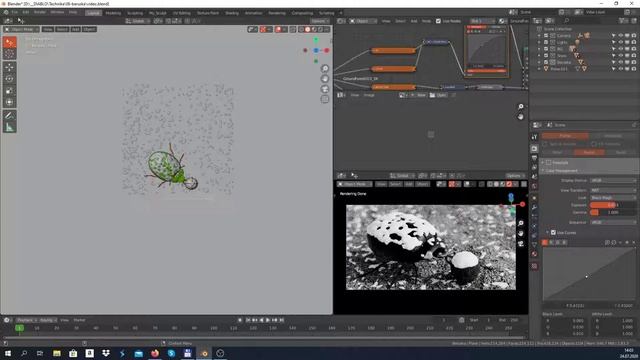Open the Material properties tab
Image resolution: width=640 pixels, height=360 pixels.
click(x=534, y=254)
